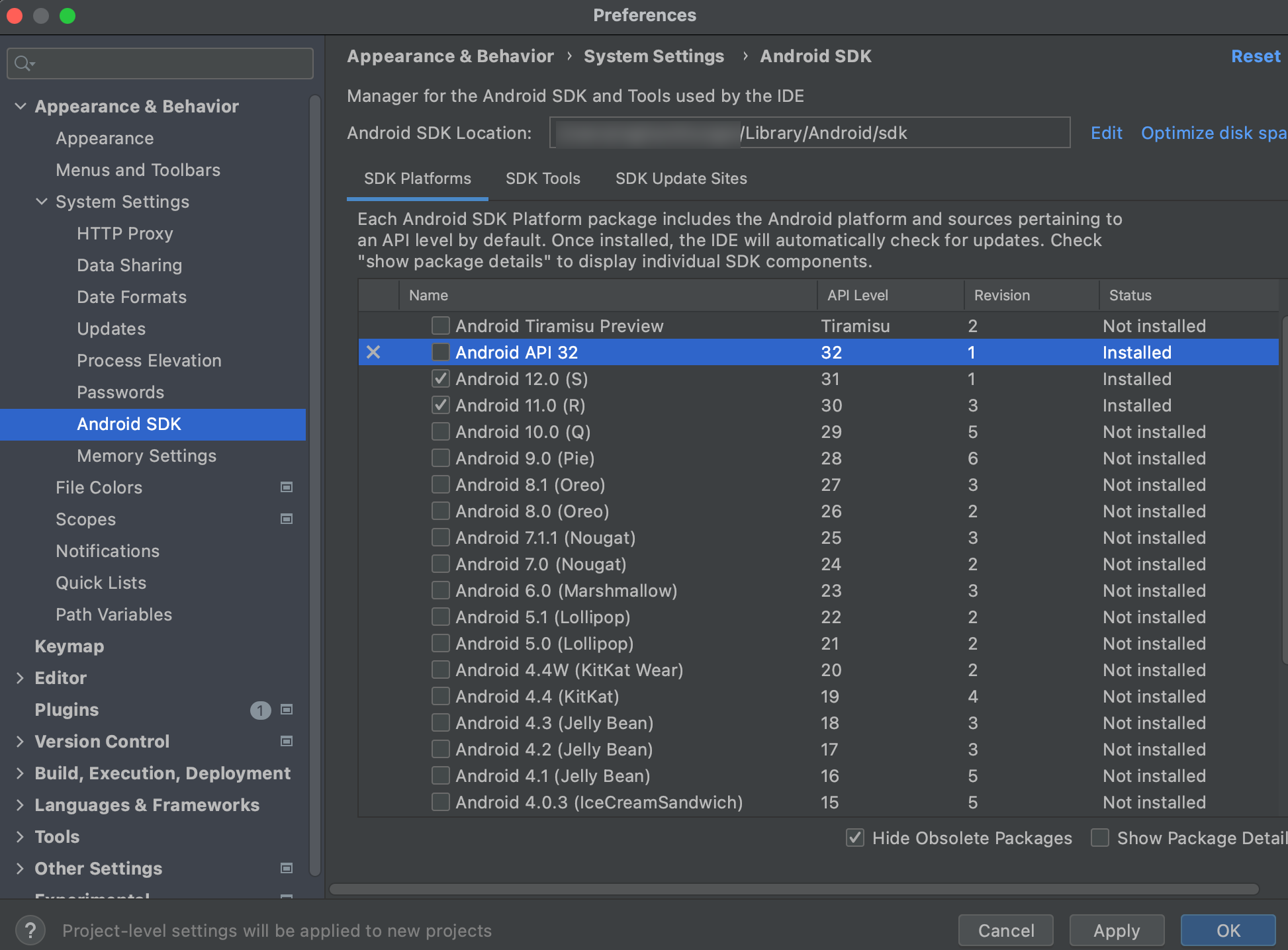This screenshot has height=950, width=1288.
Task: Click the X uninstall marker on Android API 32
Action: click(x=373, y=352)
